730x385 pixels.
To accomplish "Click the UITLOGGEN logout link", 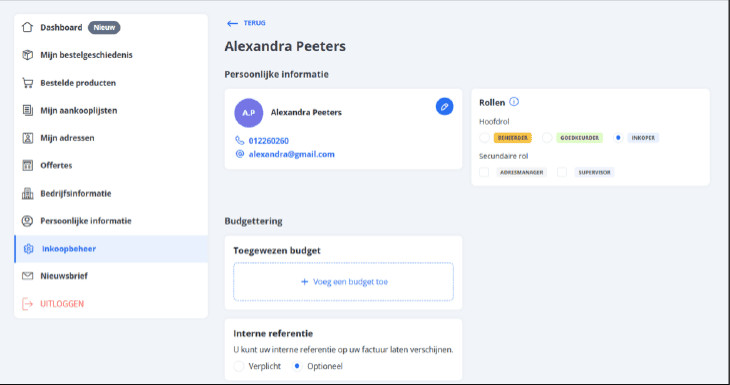I will coord(62,304).
